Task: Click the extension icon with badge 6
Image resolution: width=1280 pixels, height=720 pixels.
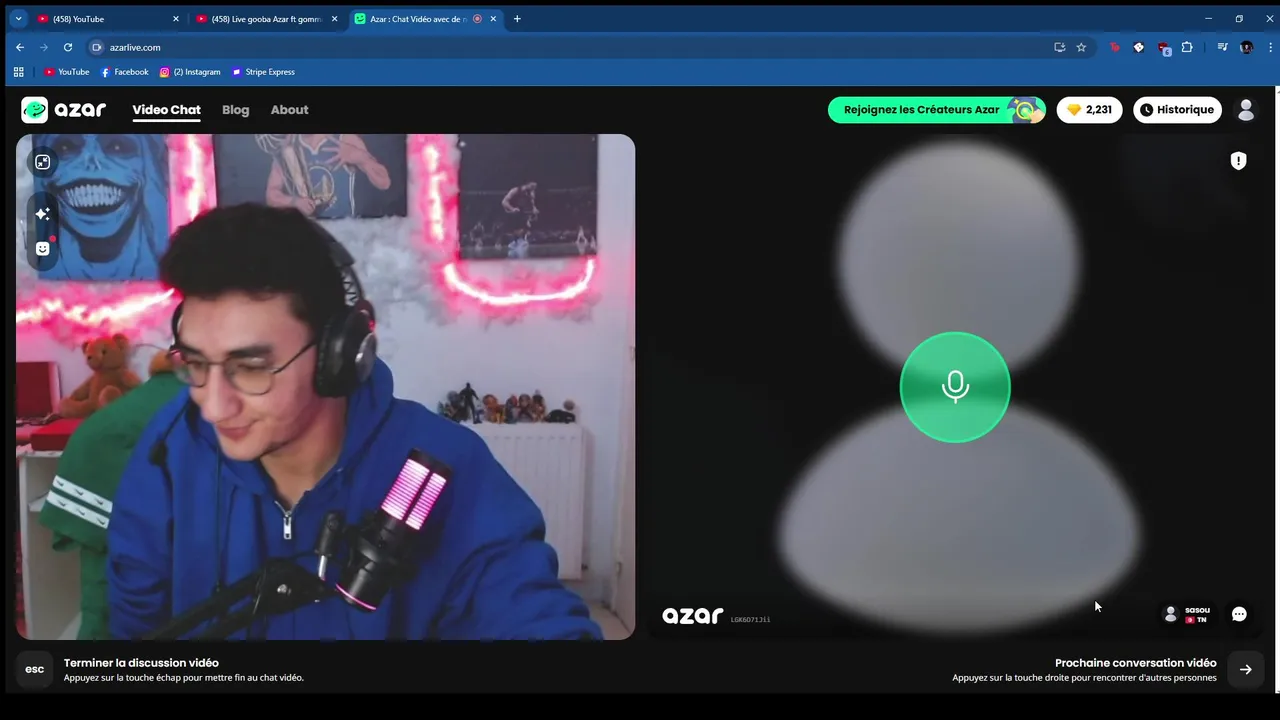Action: (1163, 47)
